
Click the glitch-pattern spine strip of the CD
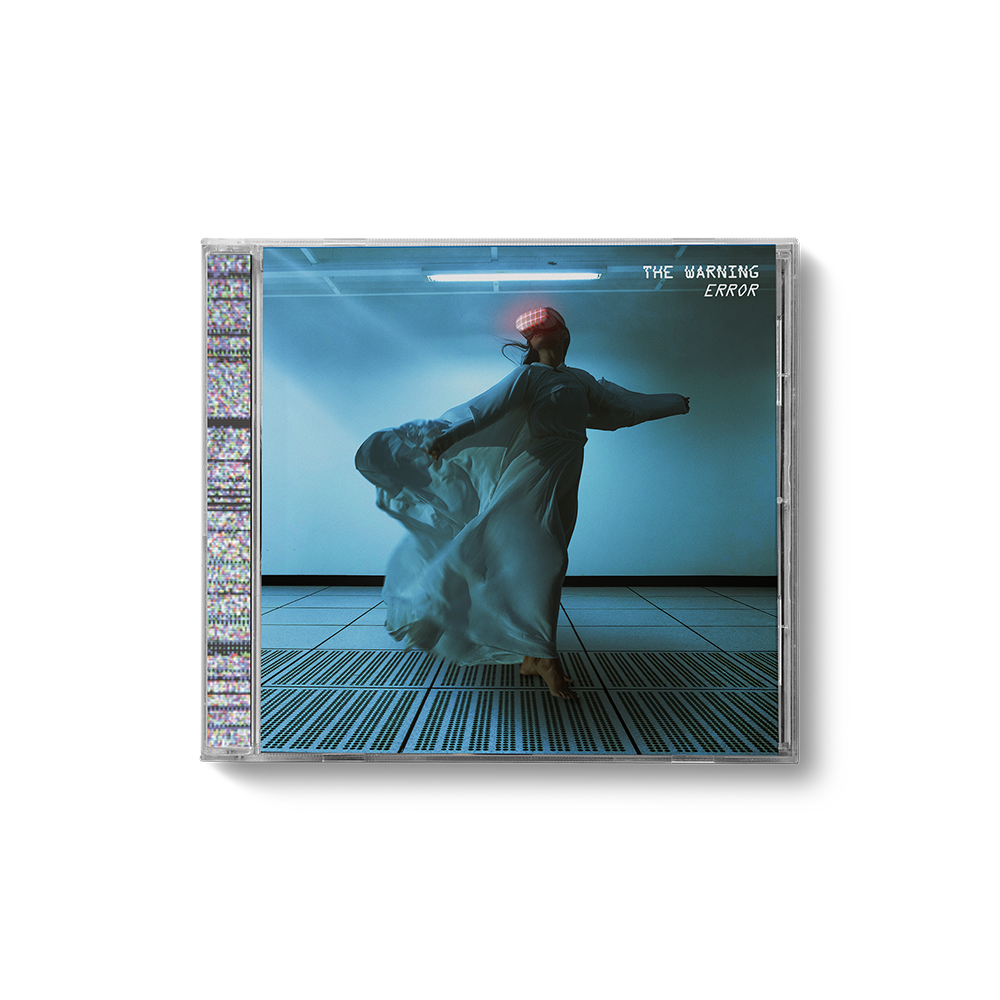pos(228,500)
